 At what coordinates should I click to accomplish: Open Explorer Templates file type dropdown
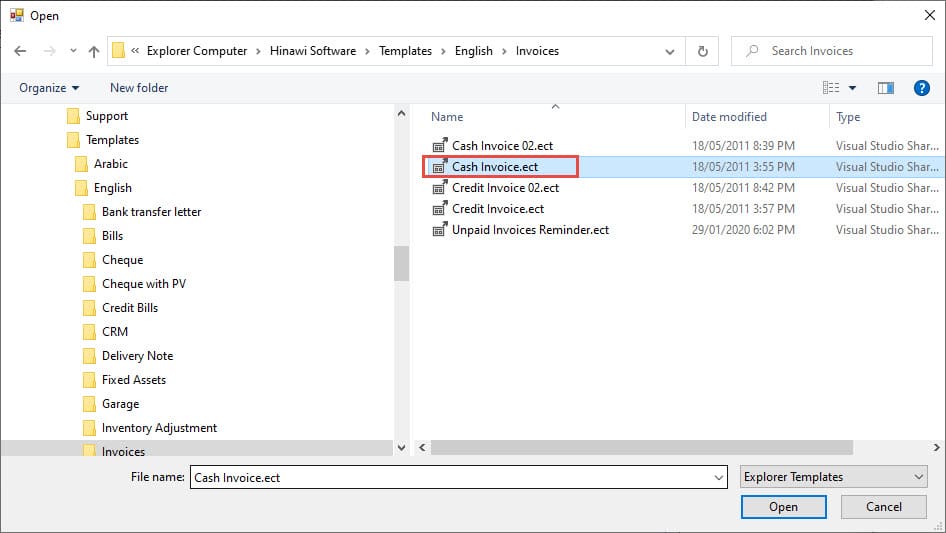(x=833, y=477)
